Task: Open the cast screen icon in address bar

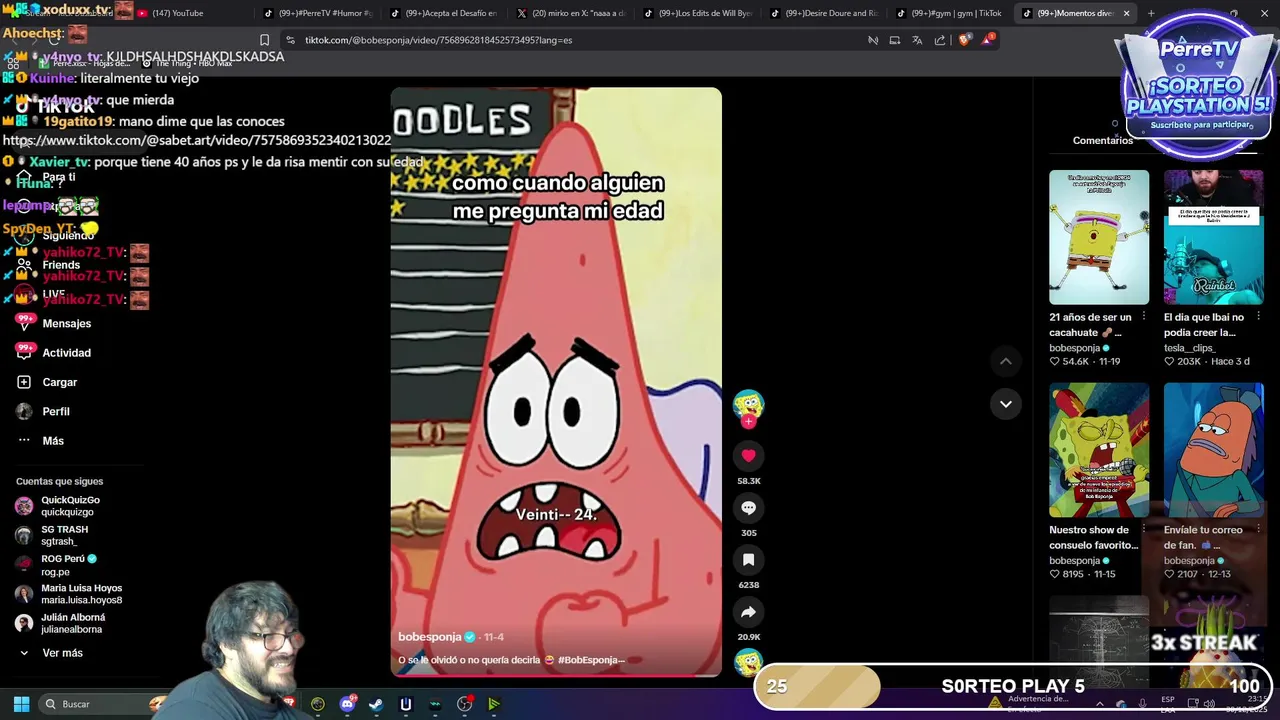Action: point(894,40)
